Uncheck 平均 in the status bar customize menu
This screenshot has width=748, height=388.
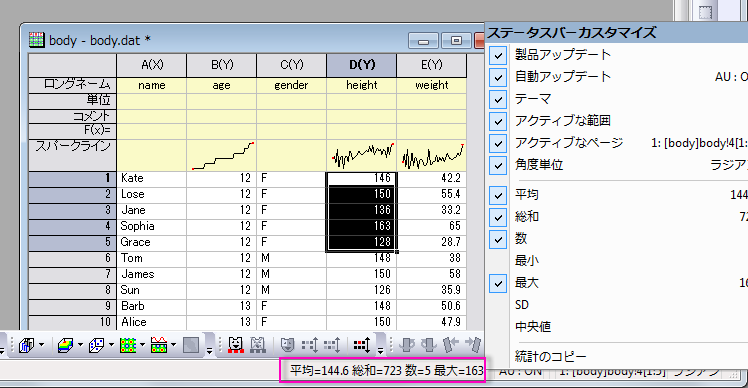click(x=498, y=195)
